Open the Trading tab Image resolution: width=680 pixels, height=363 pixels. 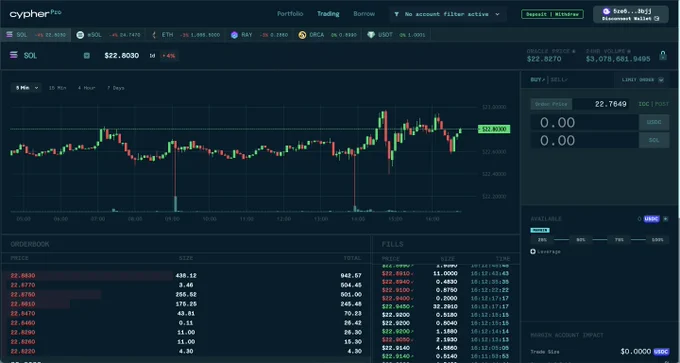pyautogui.click(x=328, y=14)
